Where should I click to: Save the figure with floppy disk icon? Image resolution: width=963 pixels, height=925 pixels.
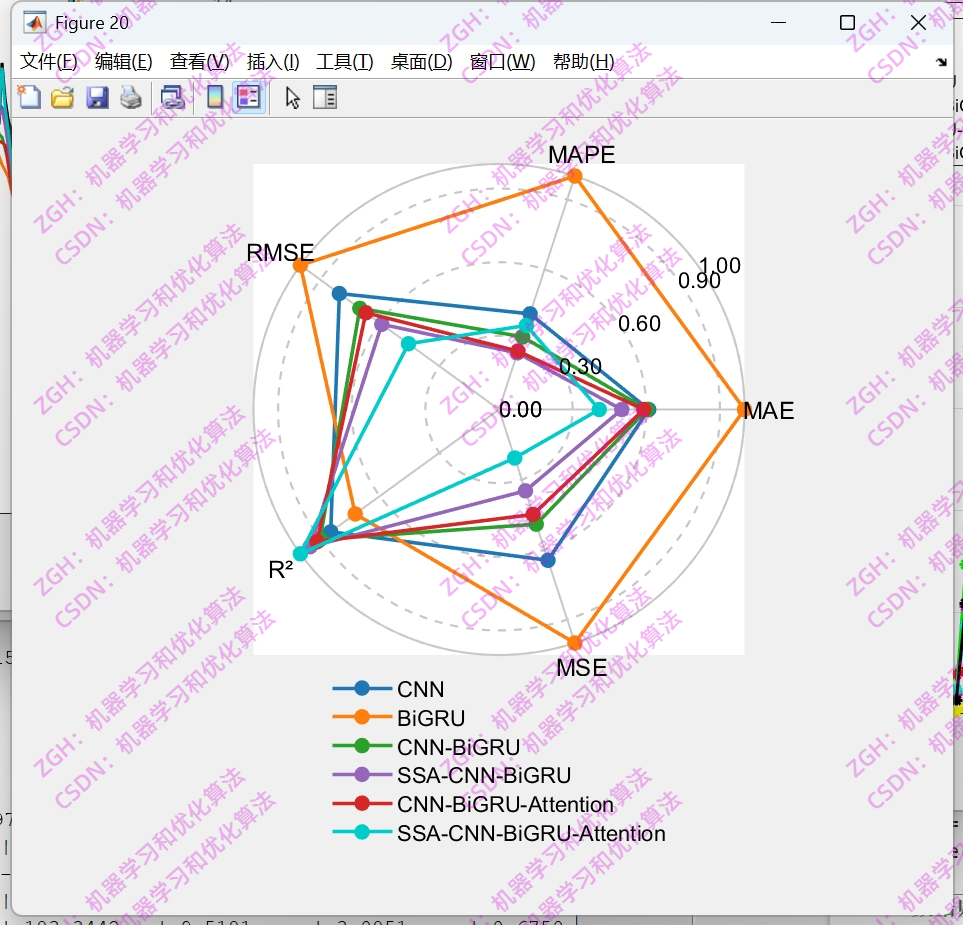click(x=97, y=97)
